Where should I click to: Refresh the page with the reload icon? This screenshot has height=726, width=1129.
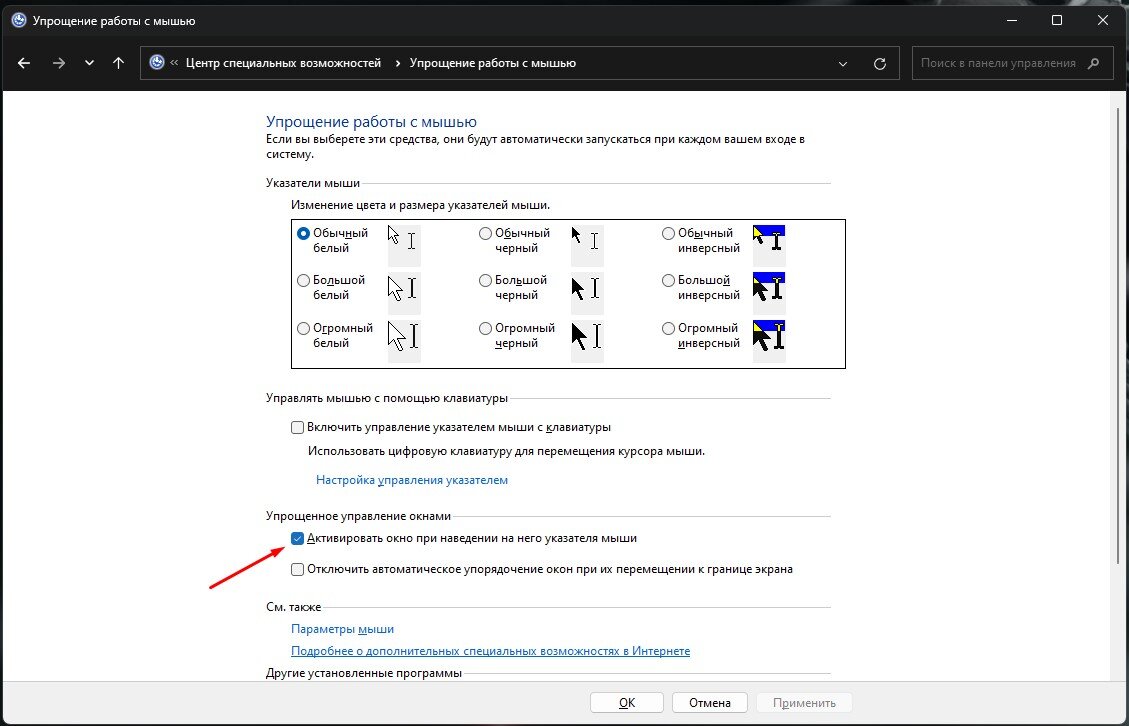click(879, 63)
